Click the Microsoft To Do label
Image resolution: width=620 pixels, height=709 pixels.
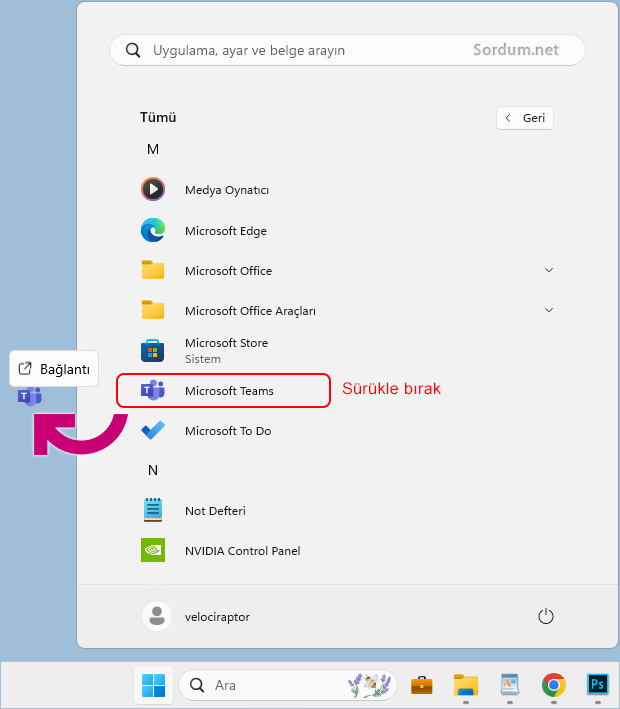tap(228, 431)
